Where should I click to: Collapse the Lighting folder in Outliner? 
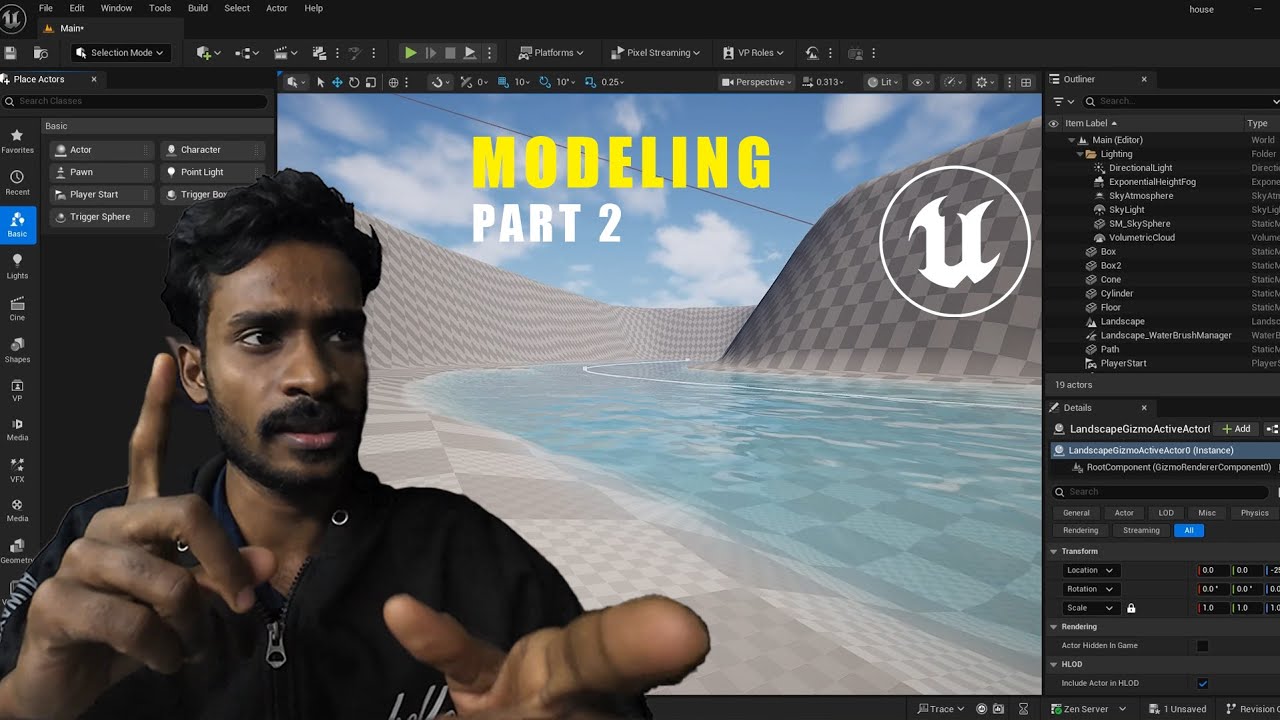(x=1080, y=154)
